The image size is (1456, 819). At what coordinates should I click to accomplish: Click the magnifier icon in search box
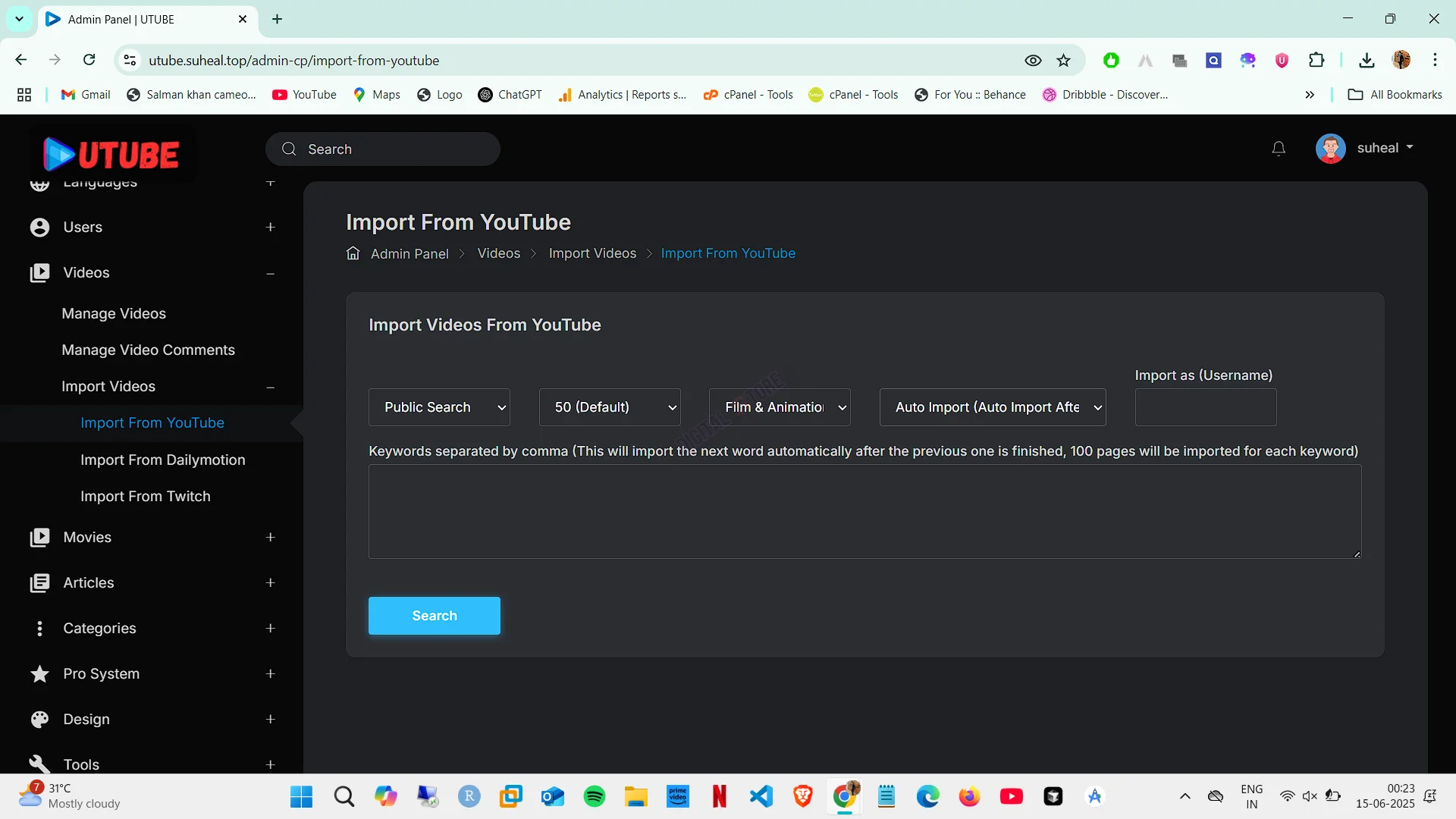pyautogui.click(x=289, y=149)
